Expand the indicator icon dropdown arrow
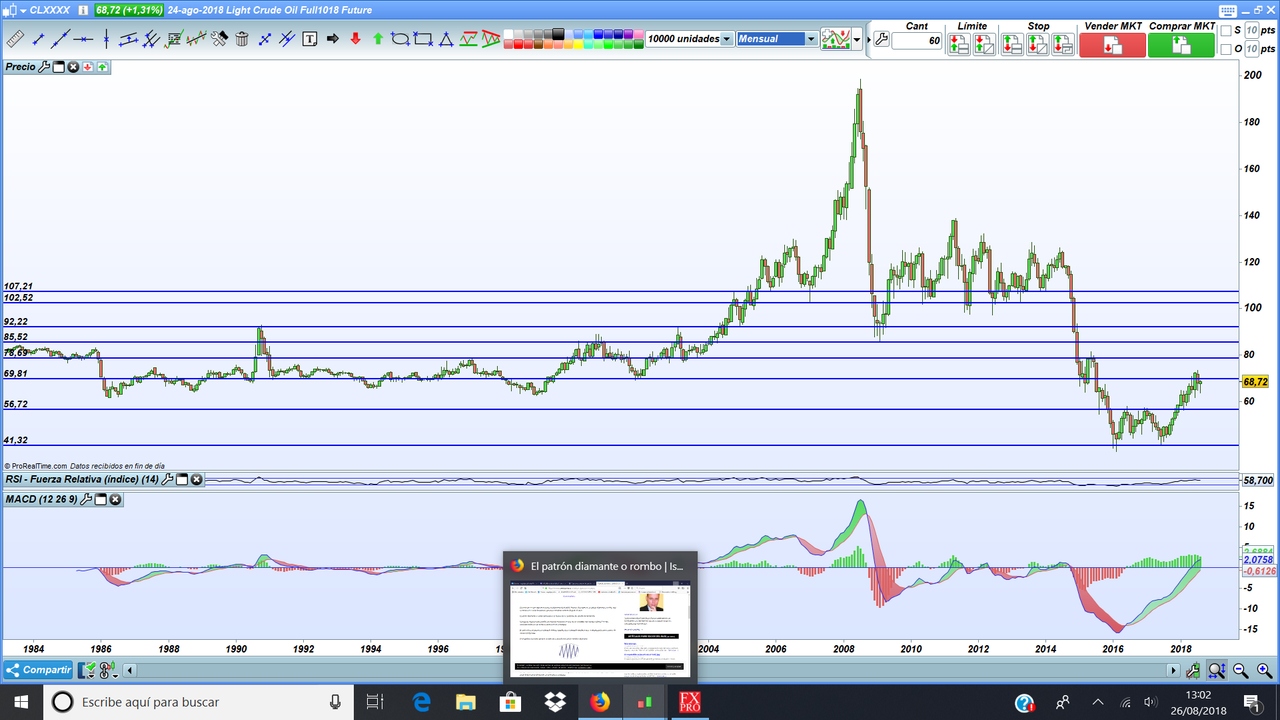 pyautogui.click(x=857, y=39)
